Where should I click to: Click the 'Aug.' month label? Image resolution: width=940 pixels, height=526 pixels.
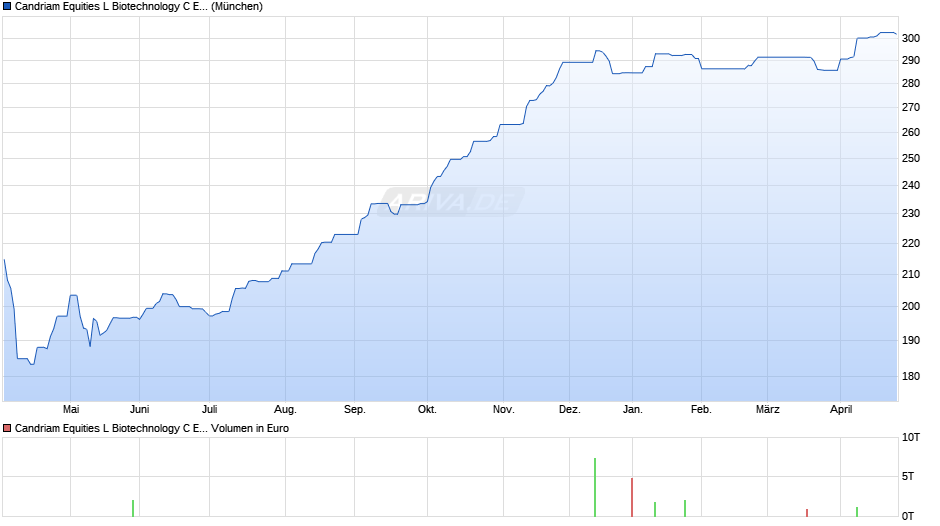[x=285, y=409]
